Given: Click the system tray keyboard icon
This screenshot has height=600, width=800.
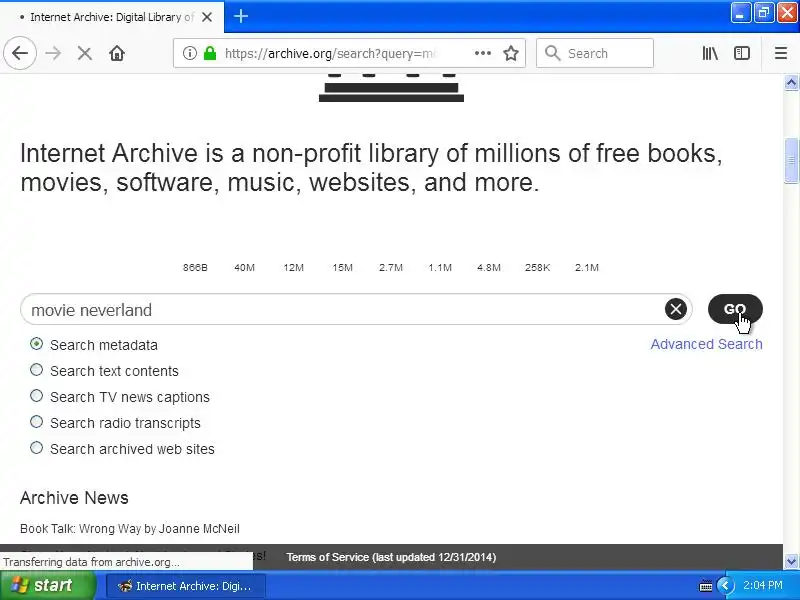Looking at the screenshot, I should pos(706,585).
